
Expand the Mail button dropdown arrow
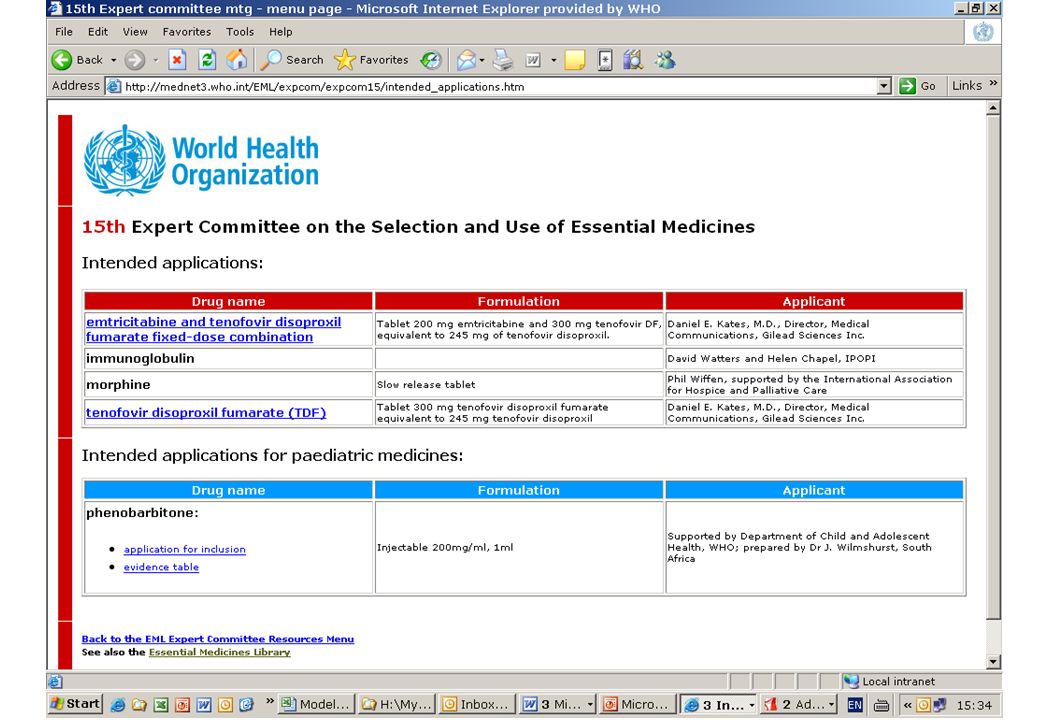(482, 60)
